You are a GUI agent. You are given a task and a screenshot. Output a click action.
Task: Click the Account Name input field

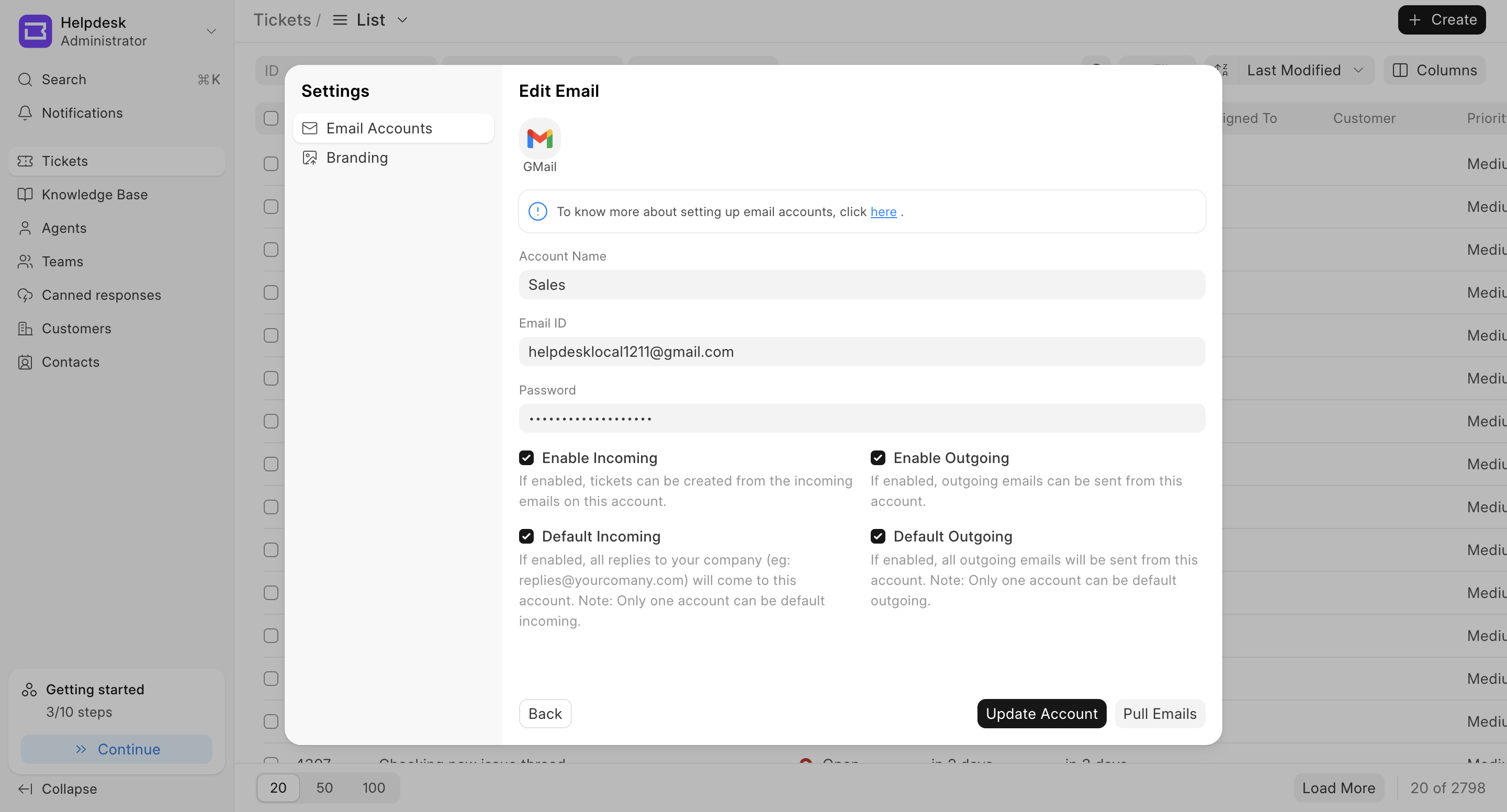(861, 284)
